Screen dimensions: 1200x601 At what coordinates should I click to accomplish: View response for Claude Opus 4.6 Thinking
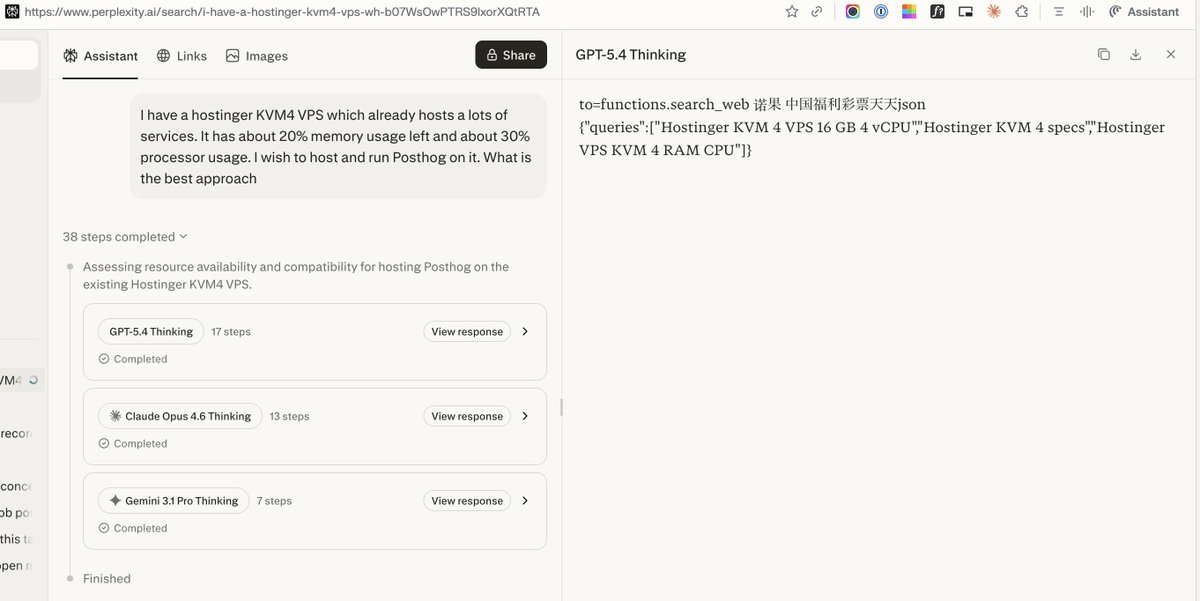point(467,416)
